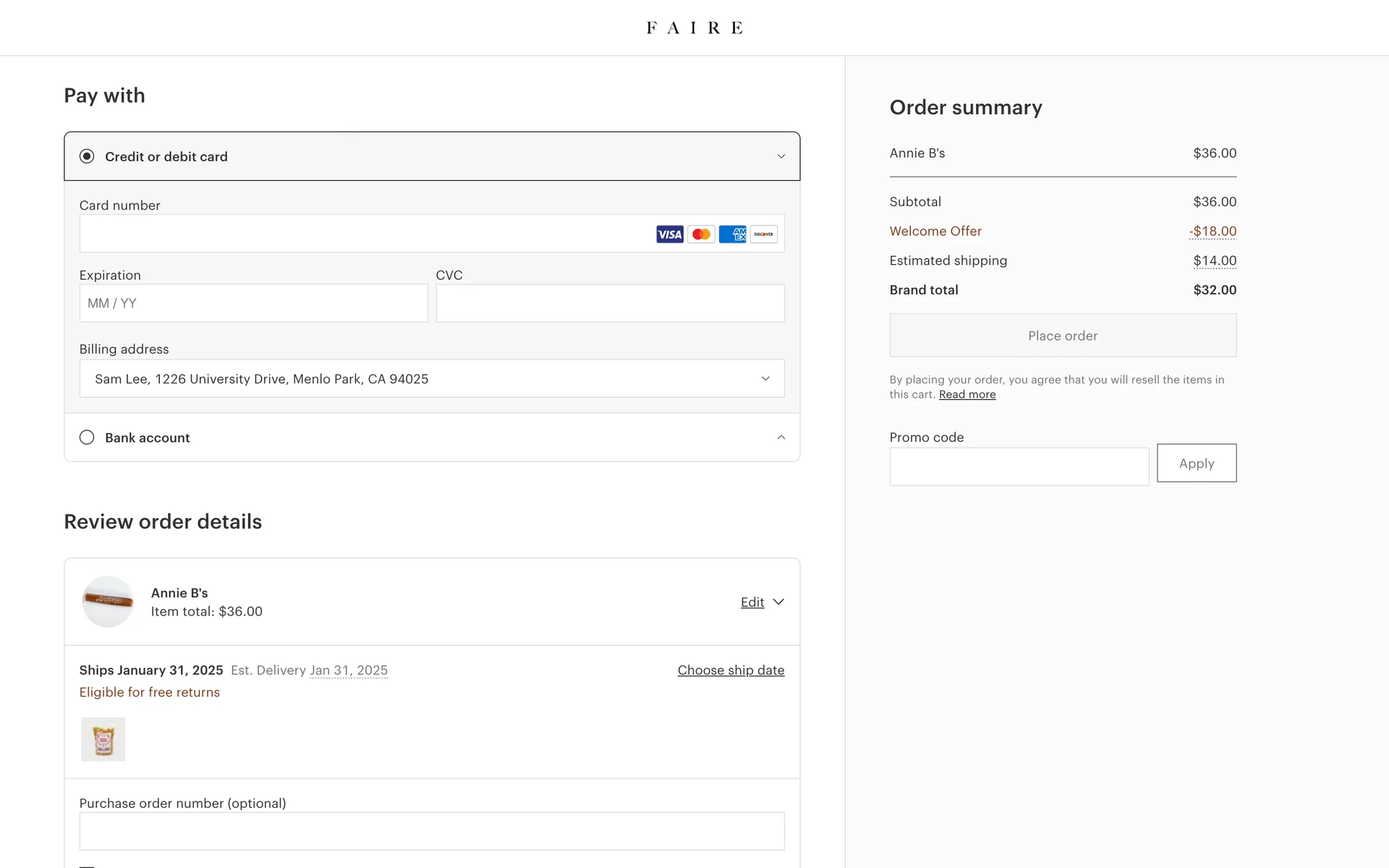Click into the Promo code field
1389x868 pixels.
coord(1019,467)
